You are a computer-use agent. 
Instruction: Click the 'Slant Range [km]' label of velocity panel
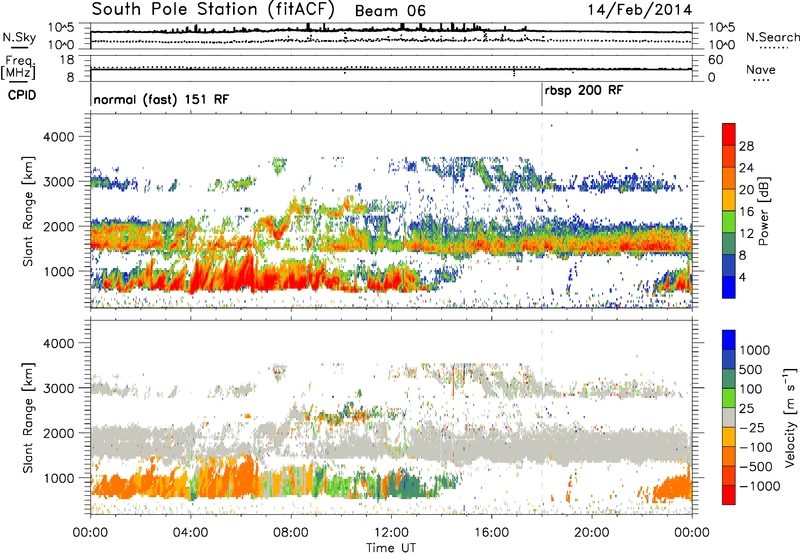[x=28, y=418]
